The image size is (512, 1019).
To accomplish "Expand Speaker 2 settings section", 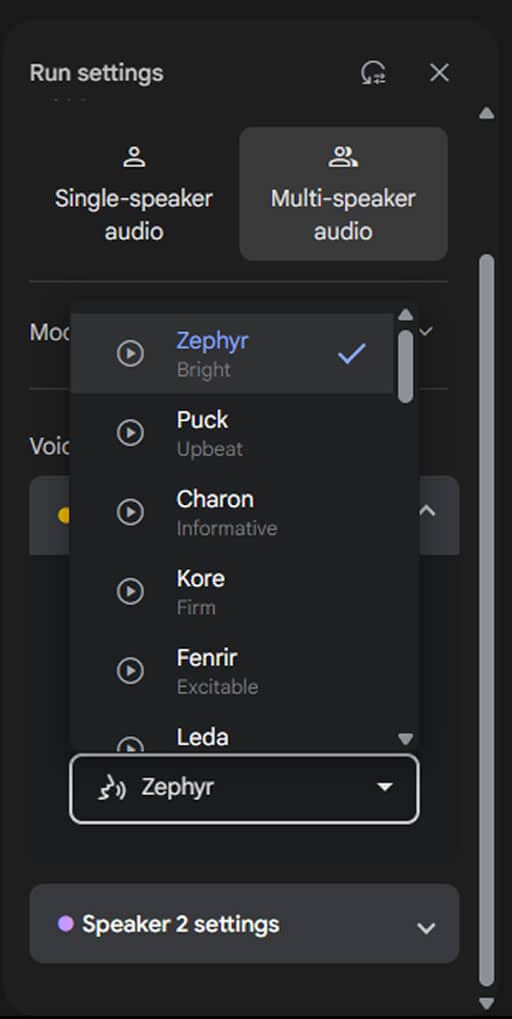I will point(244,923).
